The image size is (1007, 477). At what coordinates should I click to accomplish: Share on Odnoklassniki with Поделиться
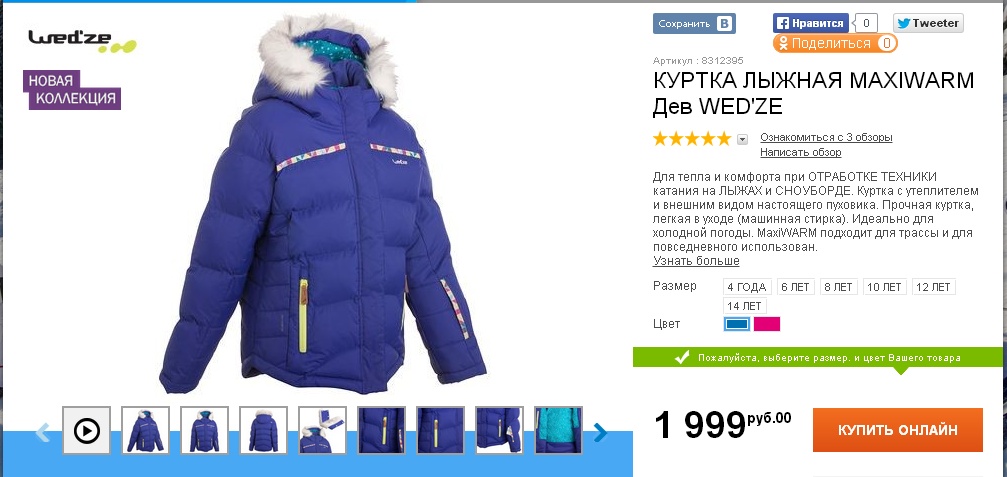point(835,43)
